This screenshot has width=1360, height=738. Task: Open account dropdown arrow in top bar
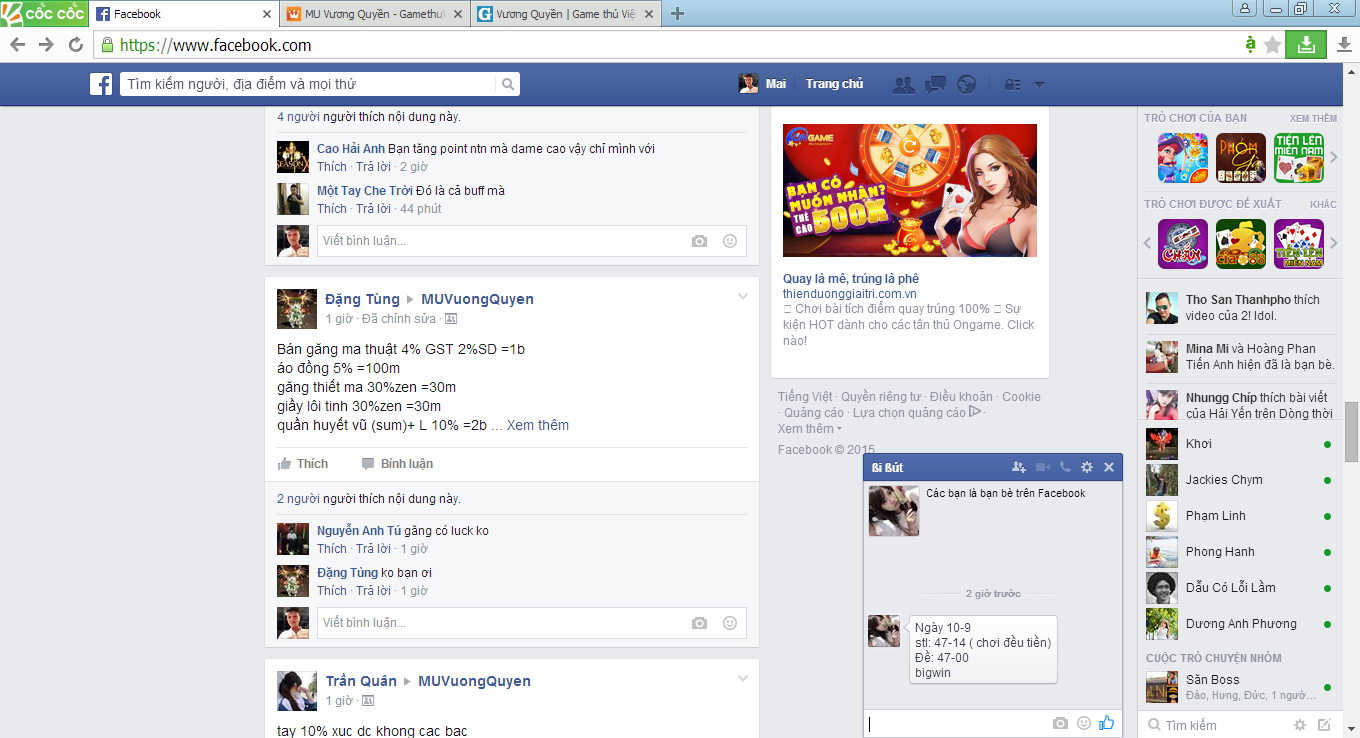(x=1039, y=85)
